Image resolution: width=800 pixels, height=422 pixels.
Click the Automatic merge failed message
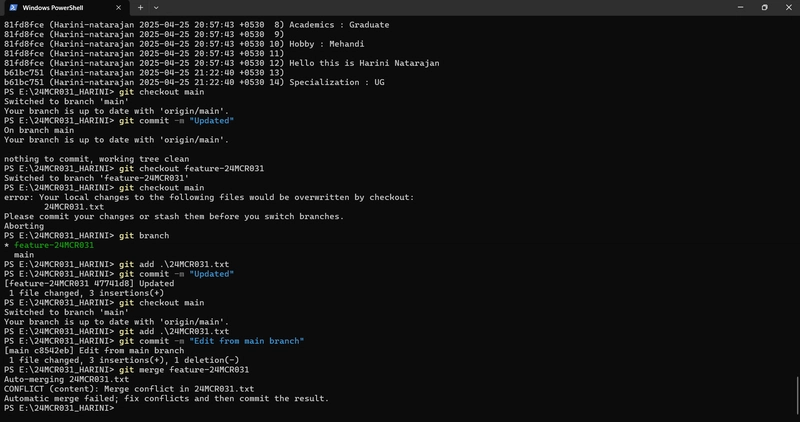coord(166,399)
